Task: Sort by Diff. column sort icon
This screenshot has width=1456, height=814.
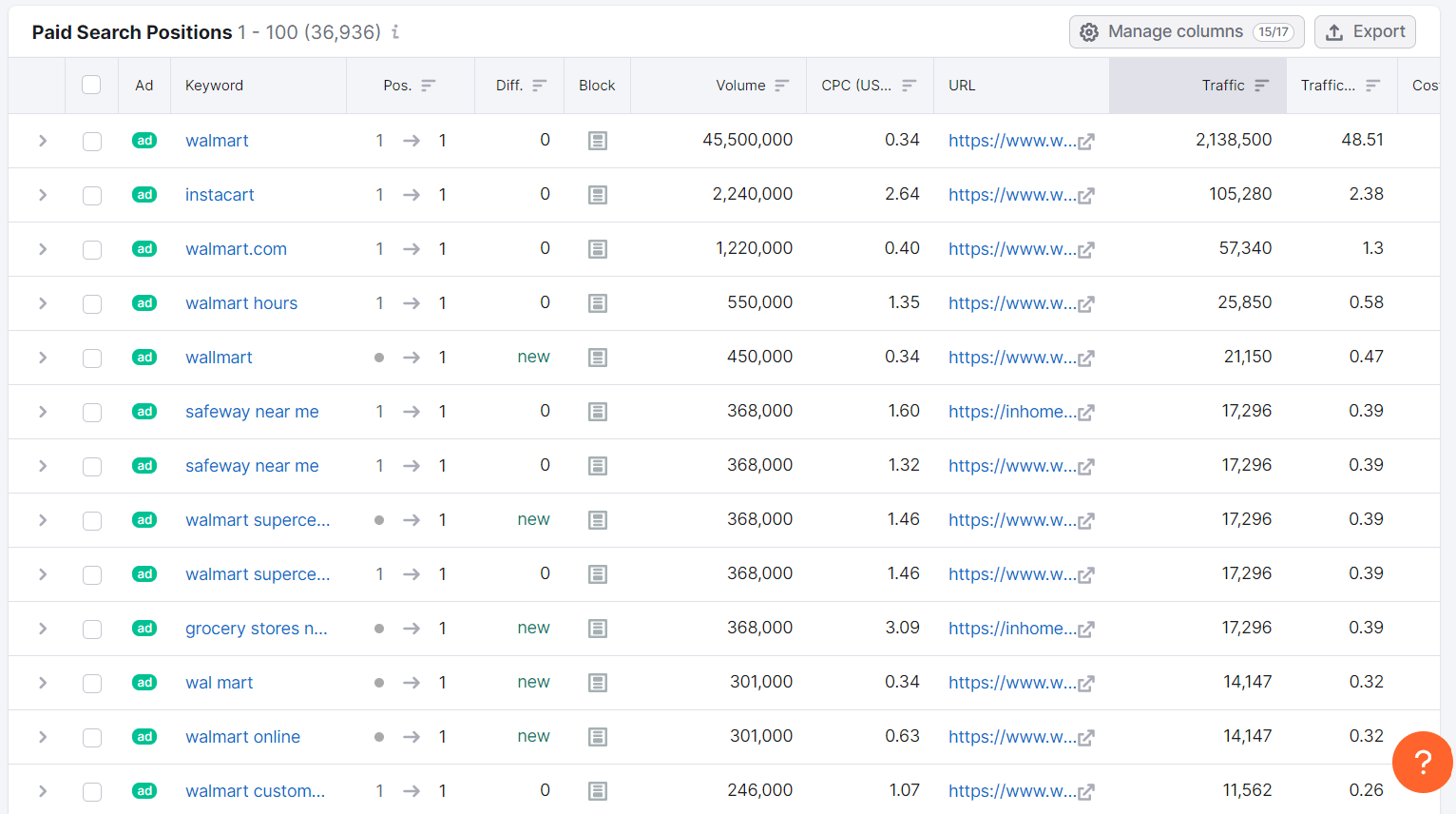Action: tap(540, 86)
